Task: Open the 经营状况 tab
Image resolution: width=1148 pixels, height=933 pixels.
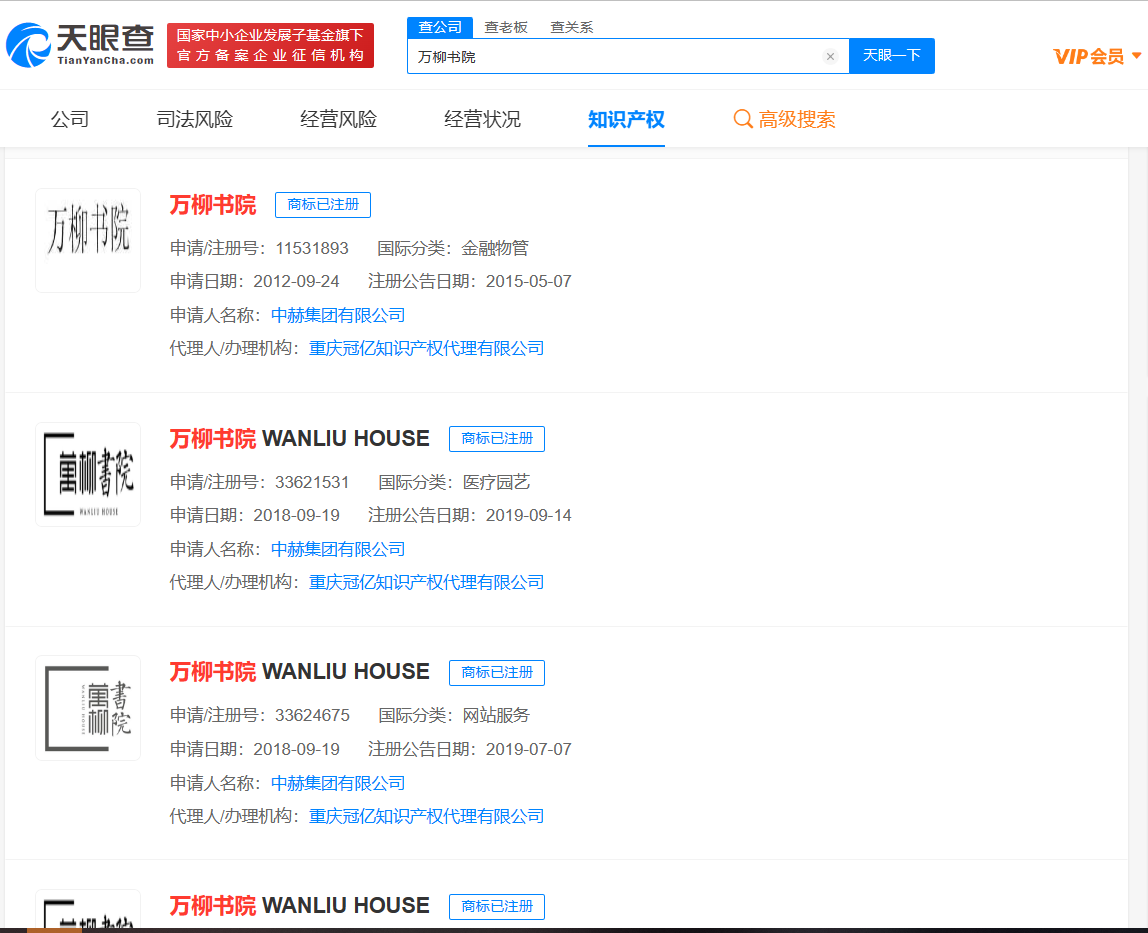Action: pyautogui.click(x=482, y=119)
